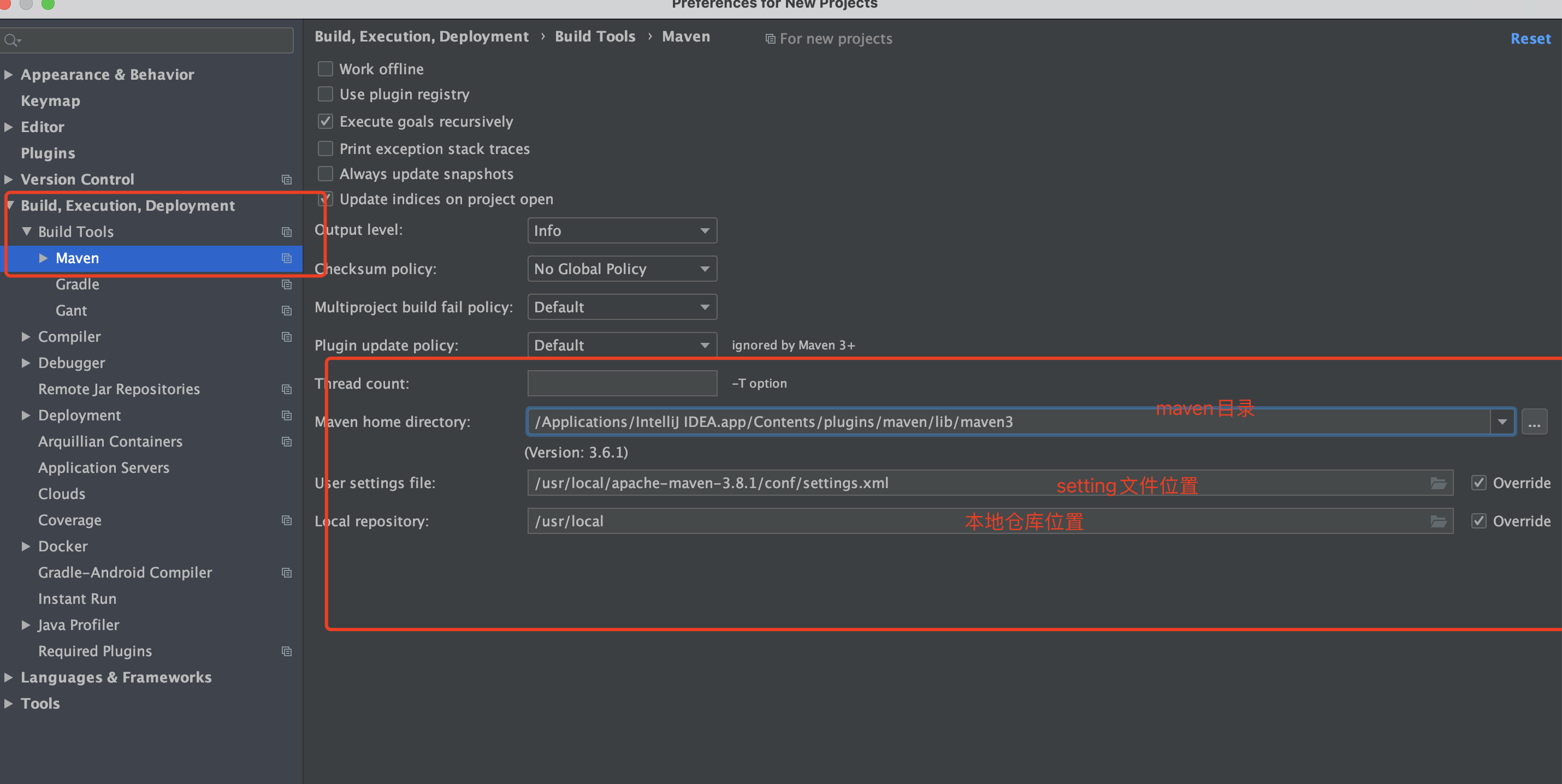1562x784 pixels.
Task: Click folder icon beside User settings file field
Action: 1439,483
